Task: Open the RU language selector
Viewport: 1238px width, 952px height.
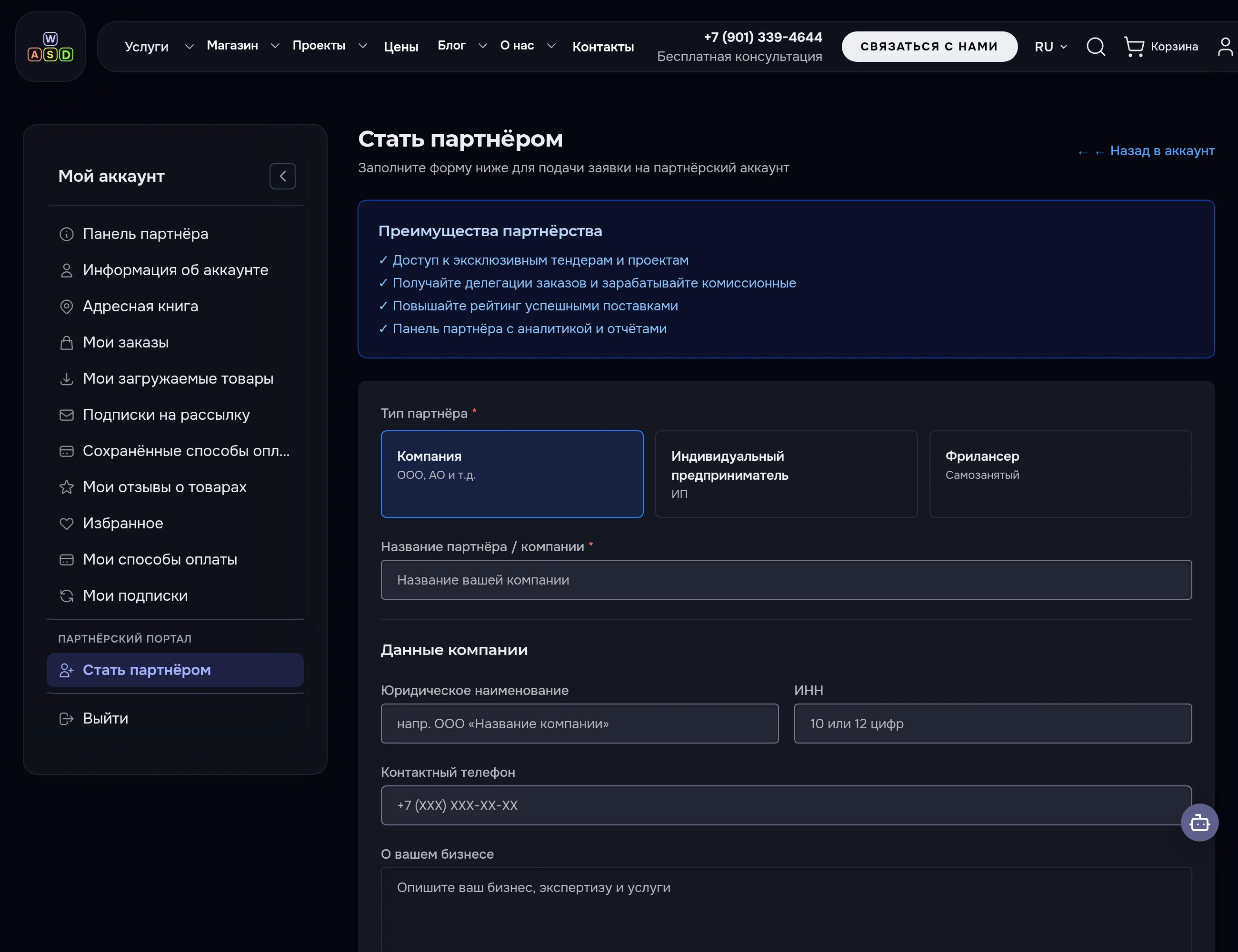Action: pos(1051,47)
